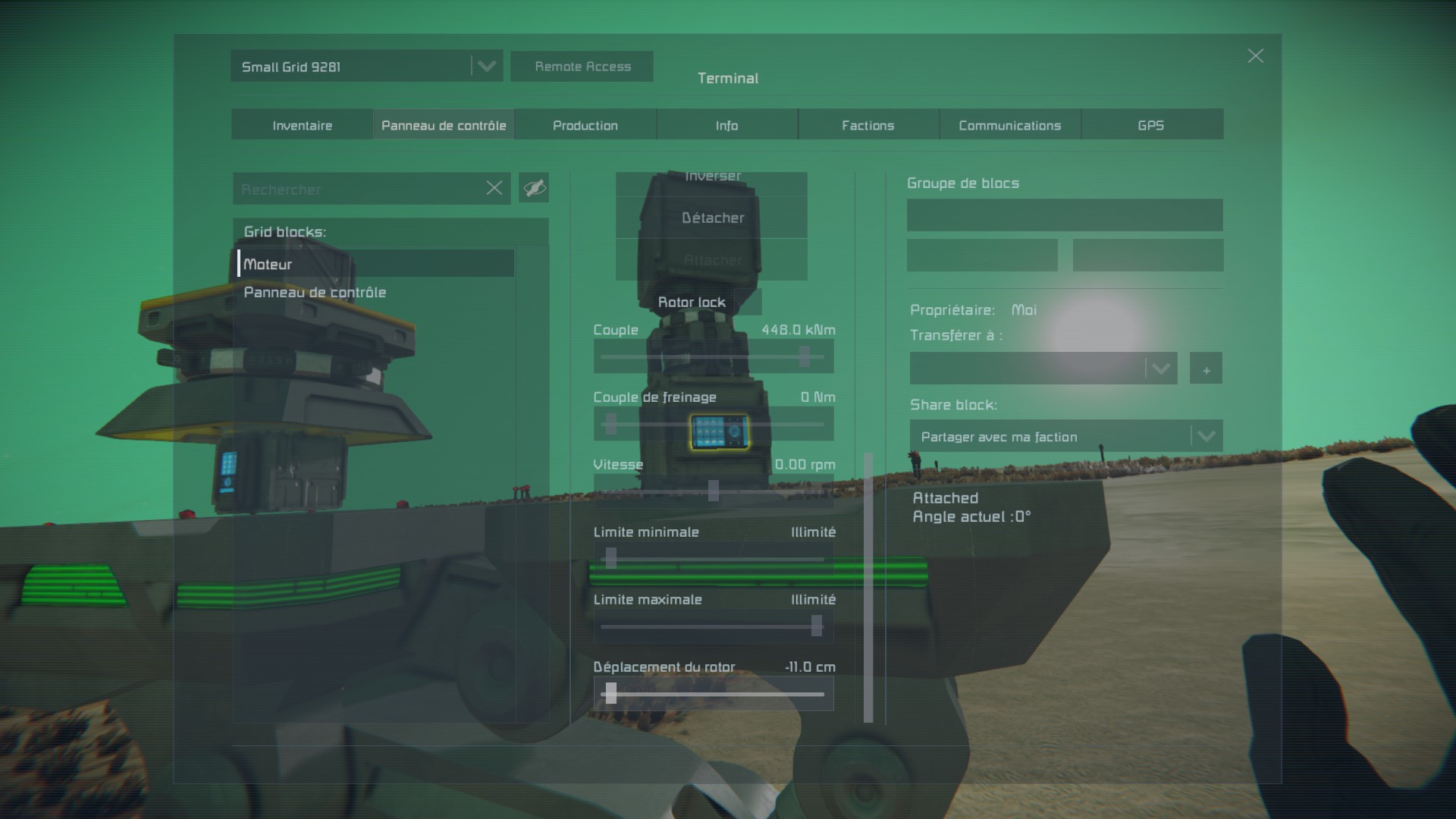1456x819 pixels.
Task: Close the Terminal window
Action: point(1255,56)
